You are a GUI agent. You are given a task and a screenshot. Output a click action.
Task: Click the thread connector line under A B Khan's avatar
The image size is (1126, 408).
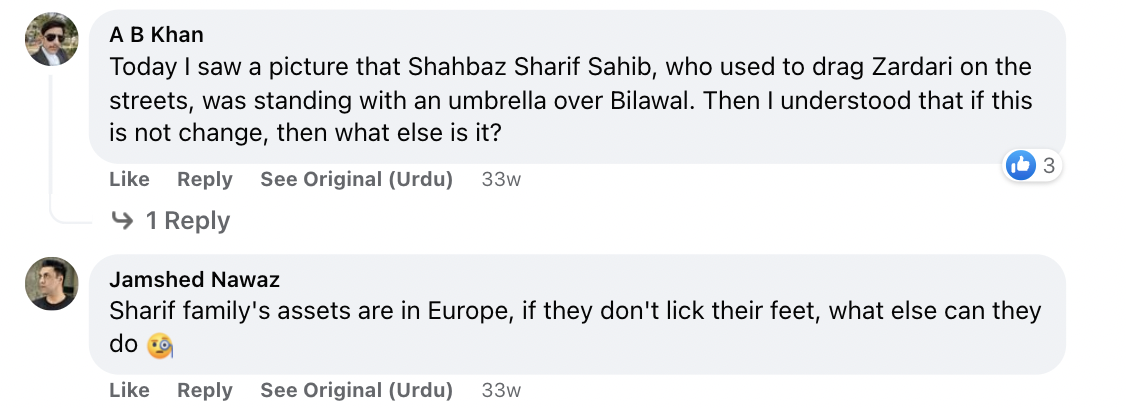pos(52,144)
